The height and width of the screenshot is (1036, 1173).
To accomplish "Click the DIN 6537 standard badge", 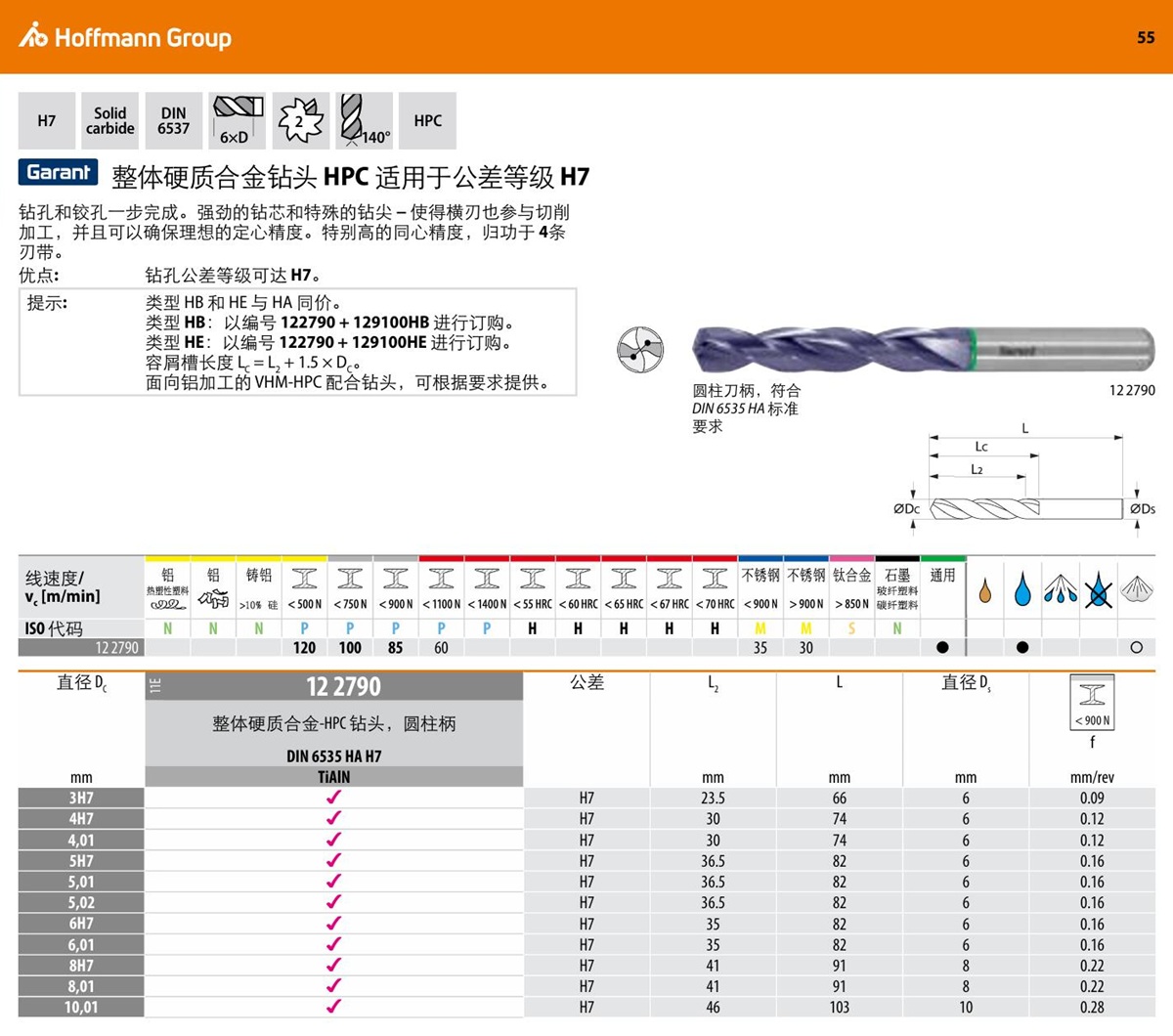I will click(x=174, y=121).
